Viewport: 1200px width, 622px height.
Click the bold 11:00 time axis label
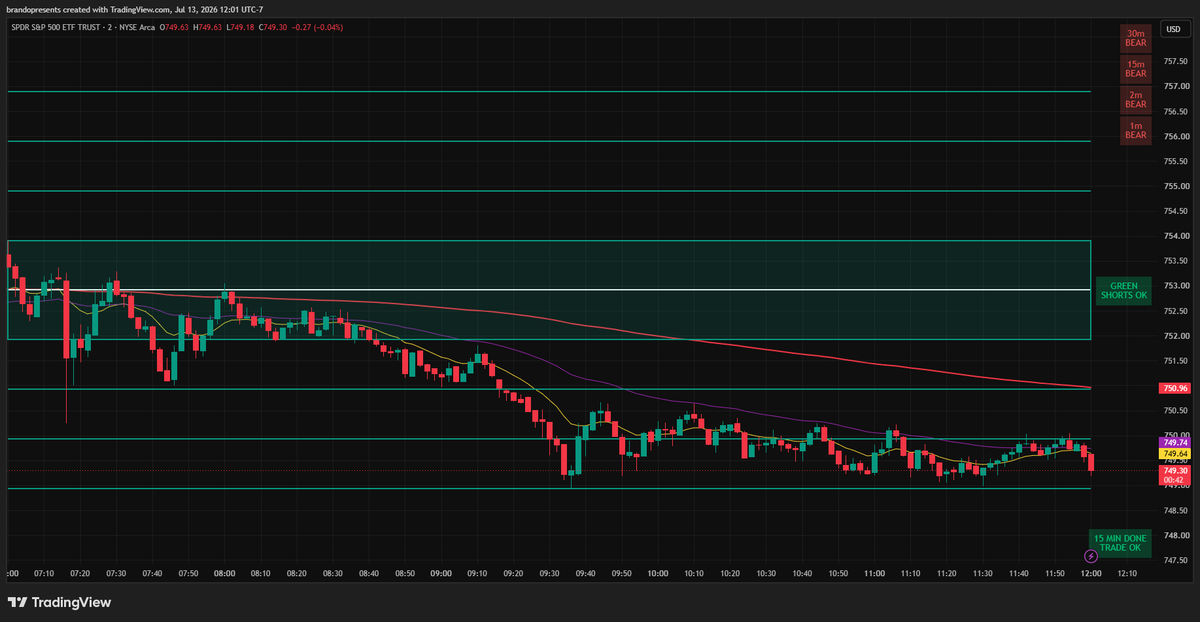coord(874,574)
